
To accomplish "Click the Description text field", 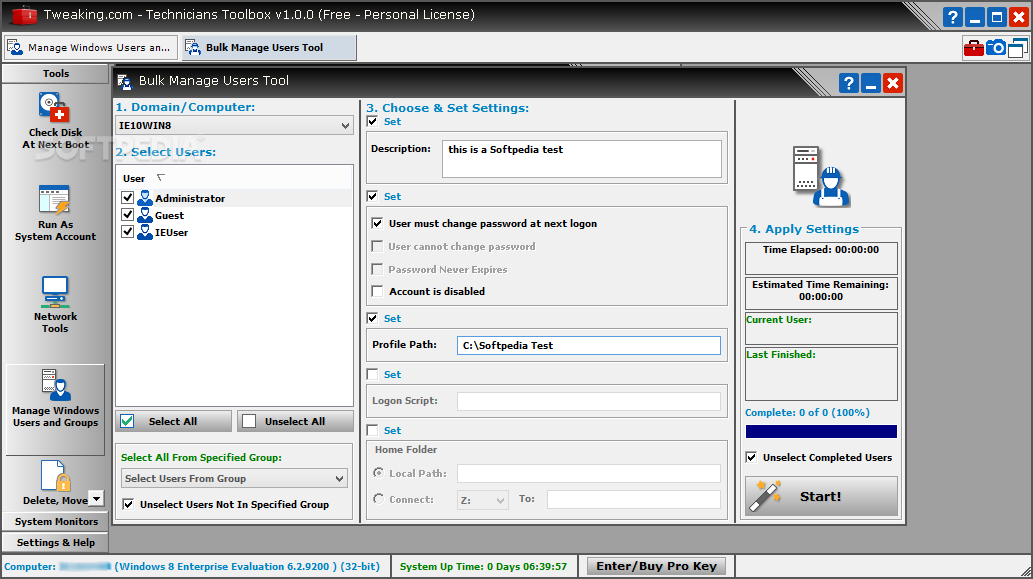I will 582,159.
